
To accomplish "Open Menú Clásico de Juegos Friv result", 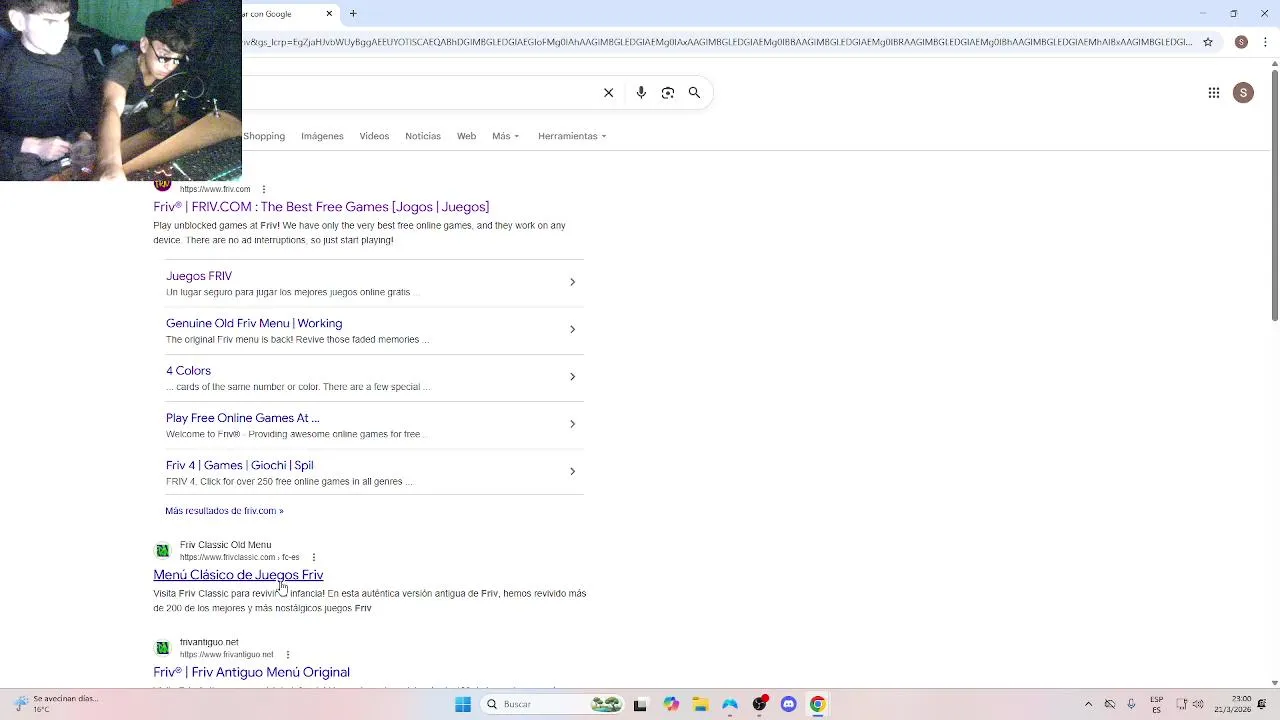I will point(238,575).
